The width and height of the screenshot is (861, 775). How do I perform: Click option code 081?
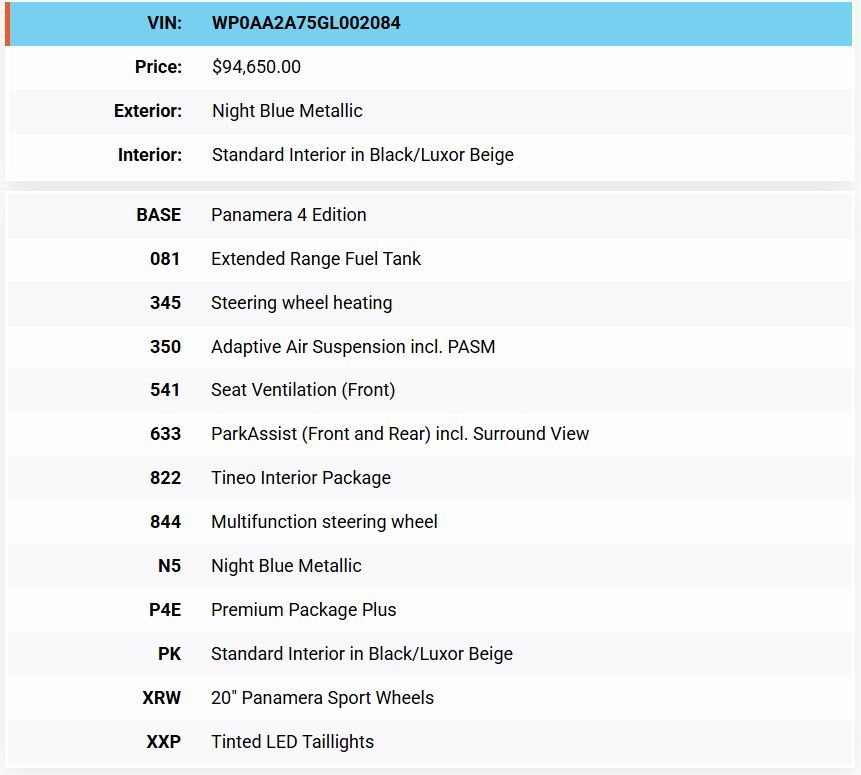pyautogui.click(x=165, y=259)
